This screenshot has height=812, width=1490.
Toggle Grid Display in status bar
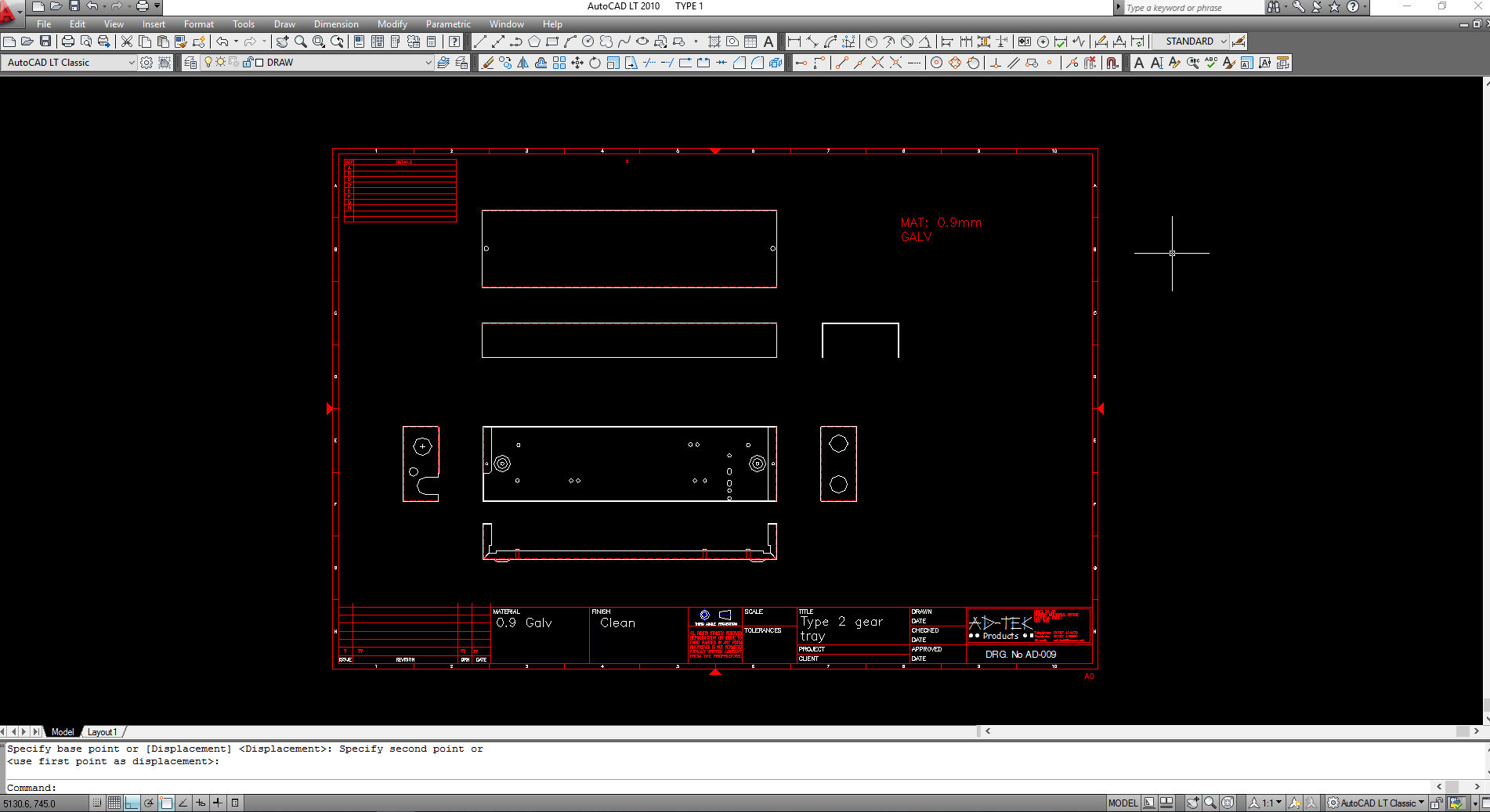click(114, 803)
